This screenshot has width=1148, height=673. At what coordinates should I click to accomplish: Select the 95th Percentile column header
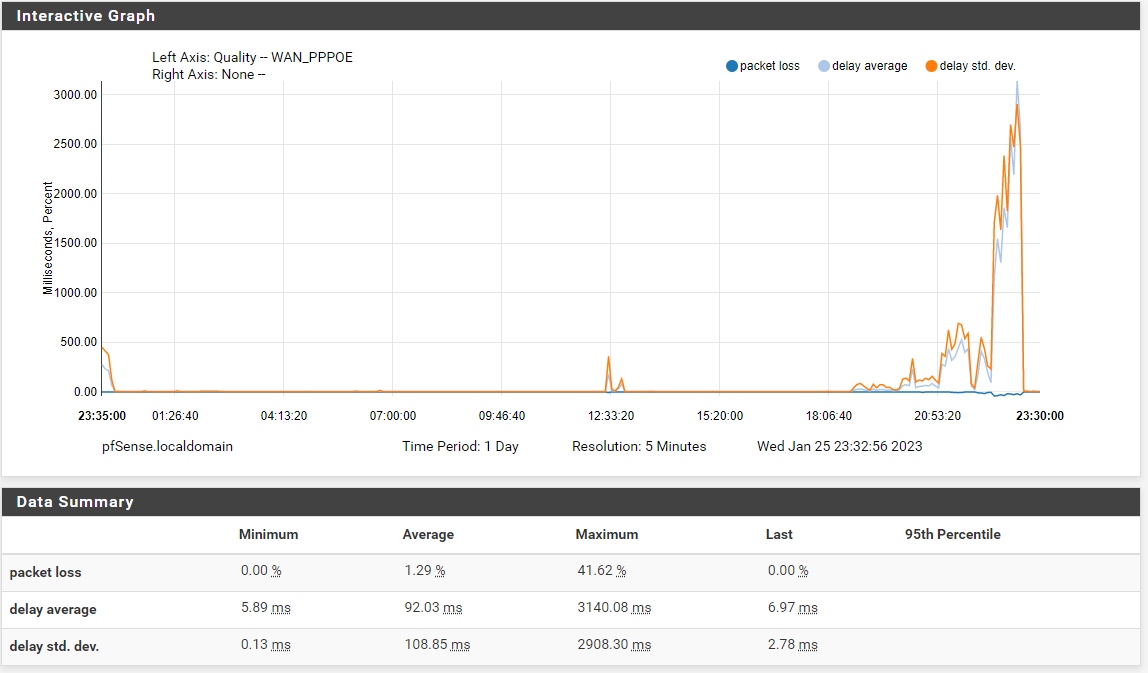point(951,534)
